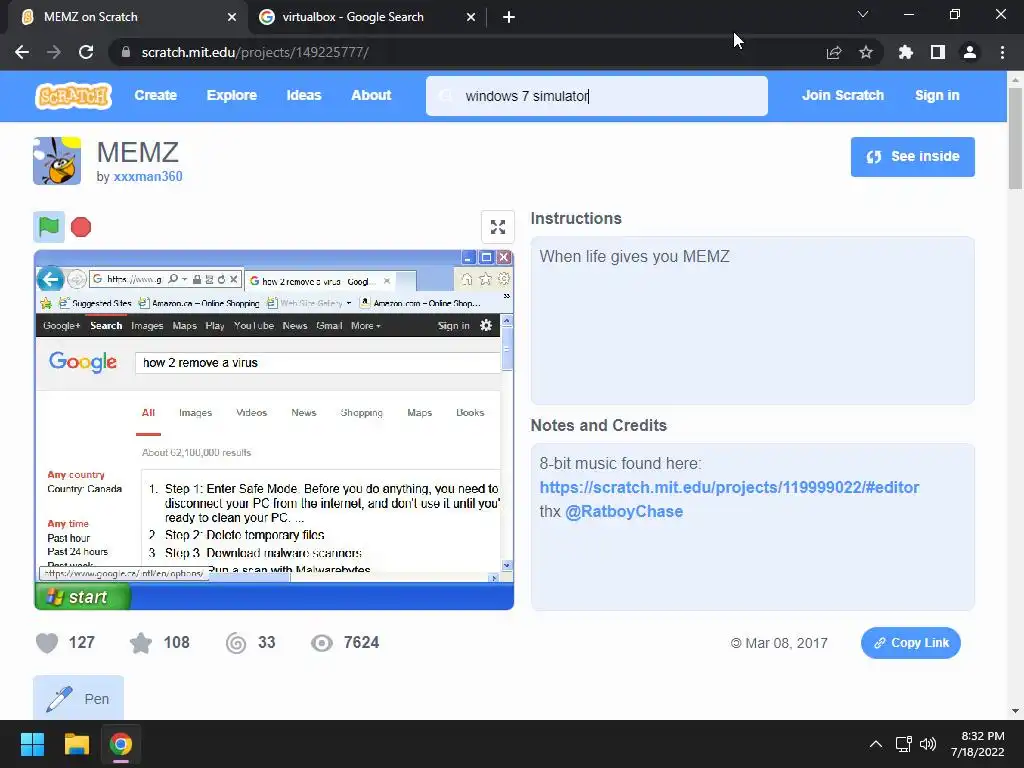Viewport: 1024px width, 768px height.
Task: Click the Copy Link button
Action: (x=910, y=643)
